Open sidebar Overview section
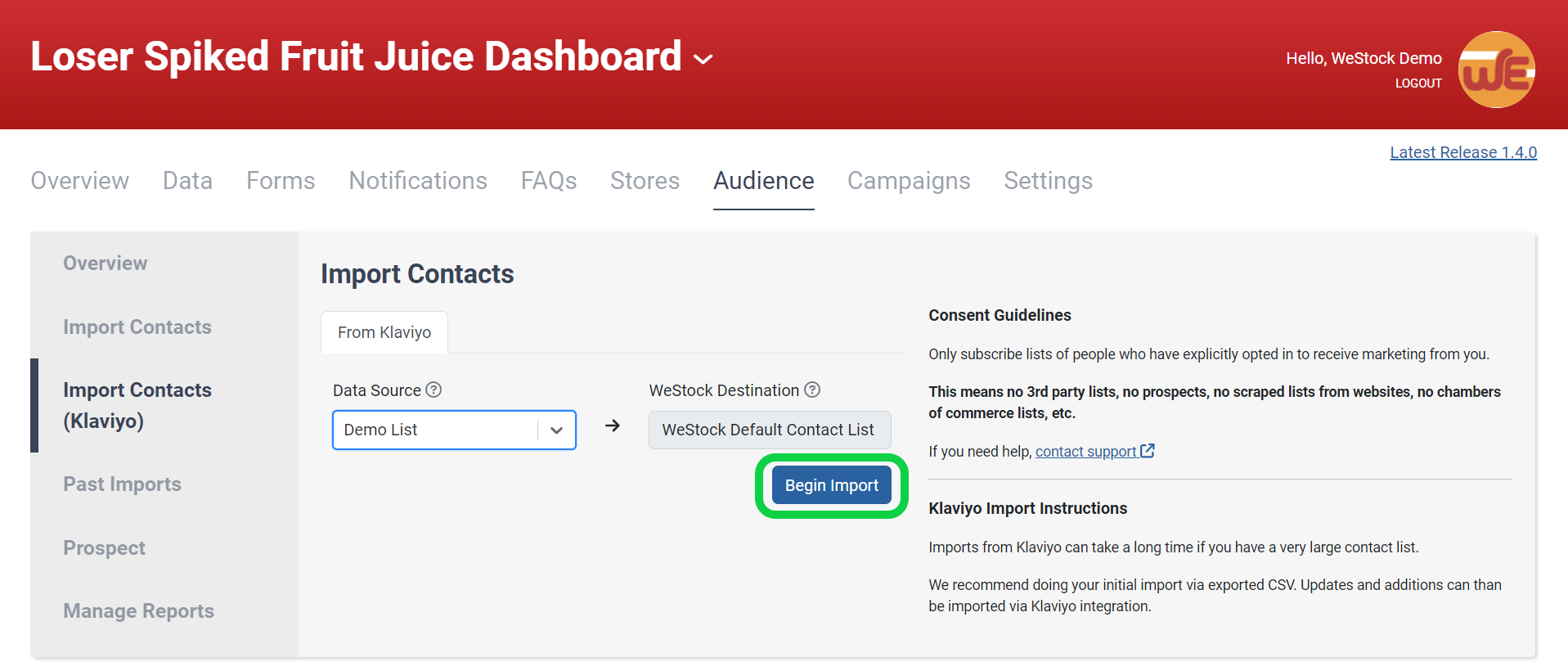 click(106, 263)
